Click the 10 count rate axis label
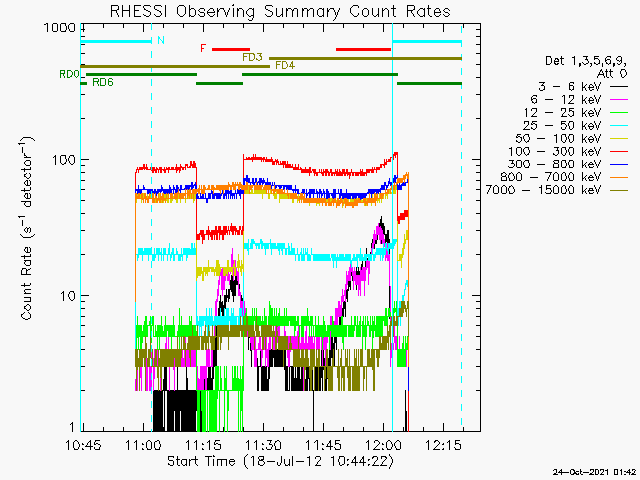640x480 pixels. pyautogui.click(x=68, y=296)
